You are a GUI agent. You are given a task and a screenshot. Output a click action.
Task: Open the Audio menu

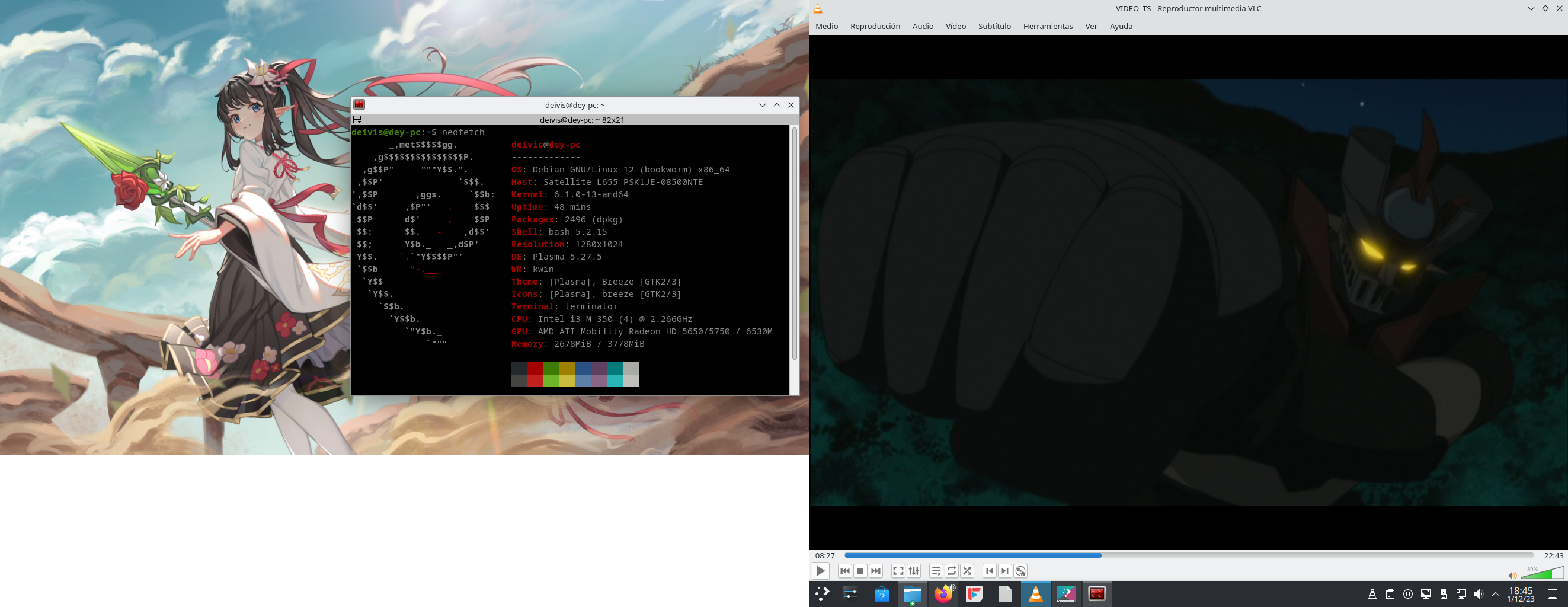click(923, 26)
